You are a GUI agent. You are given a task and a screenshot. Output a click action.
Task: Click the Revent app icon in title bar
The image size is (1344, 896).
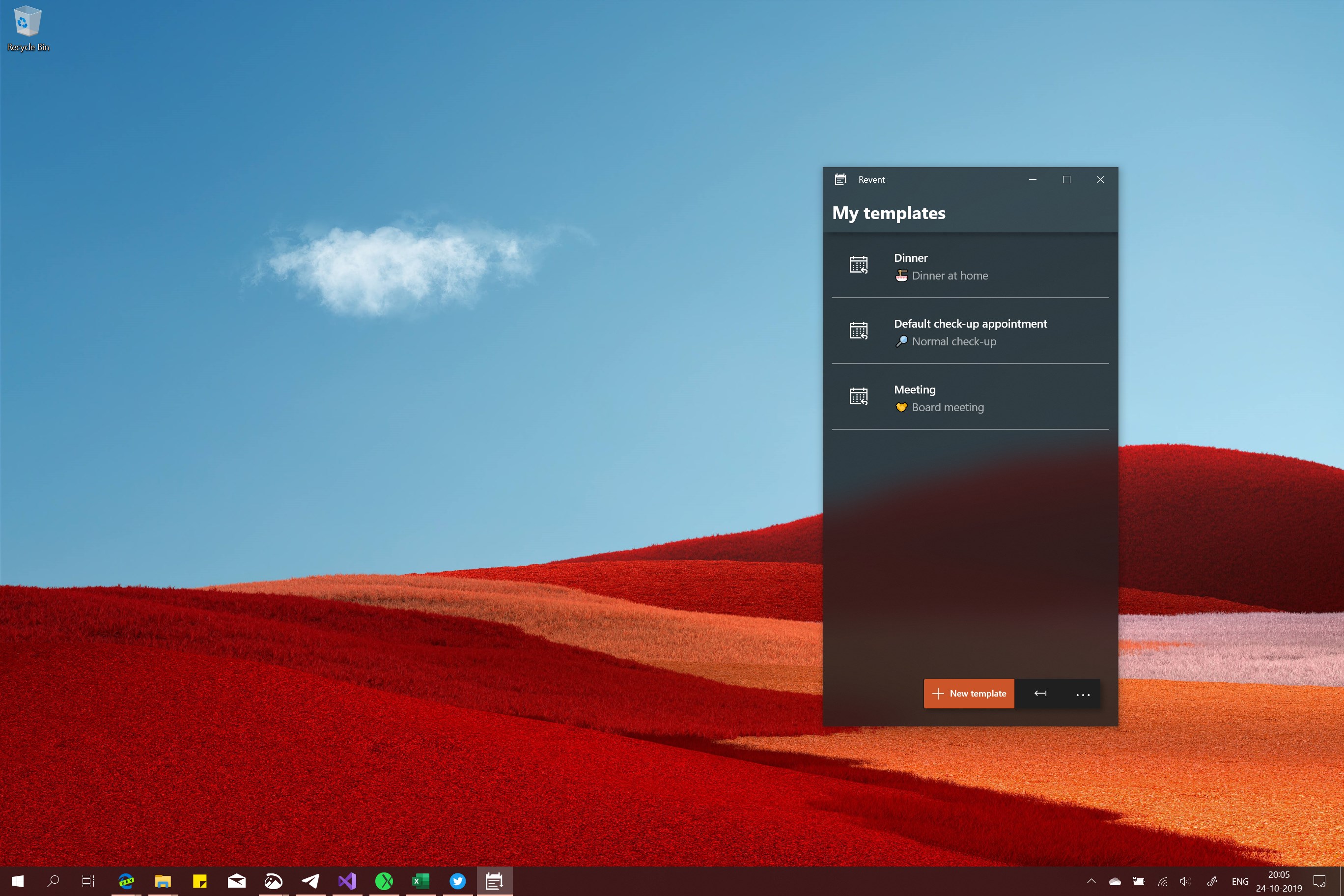pos(840,179)
